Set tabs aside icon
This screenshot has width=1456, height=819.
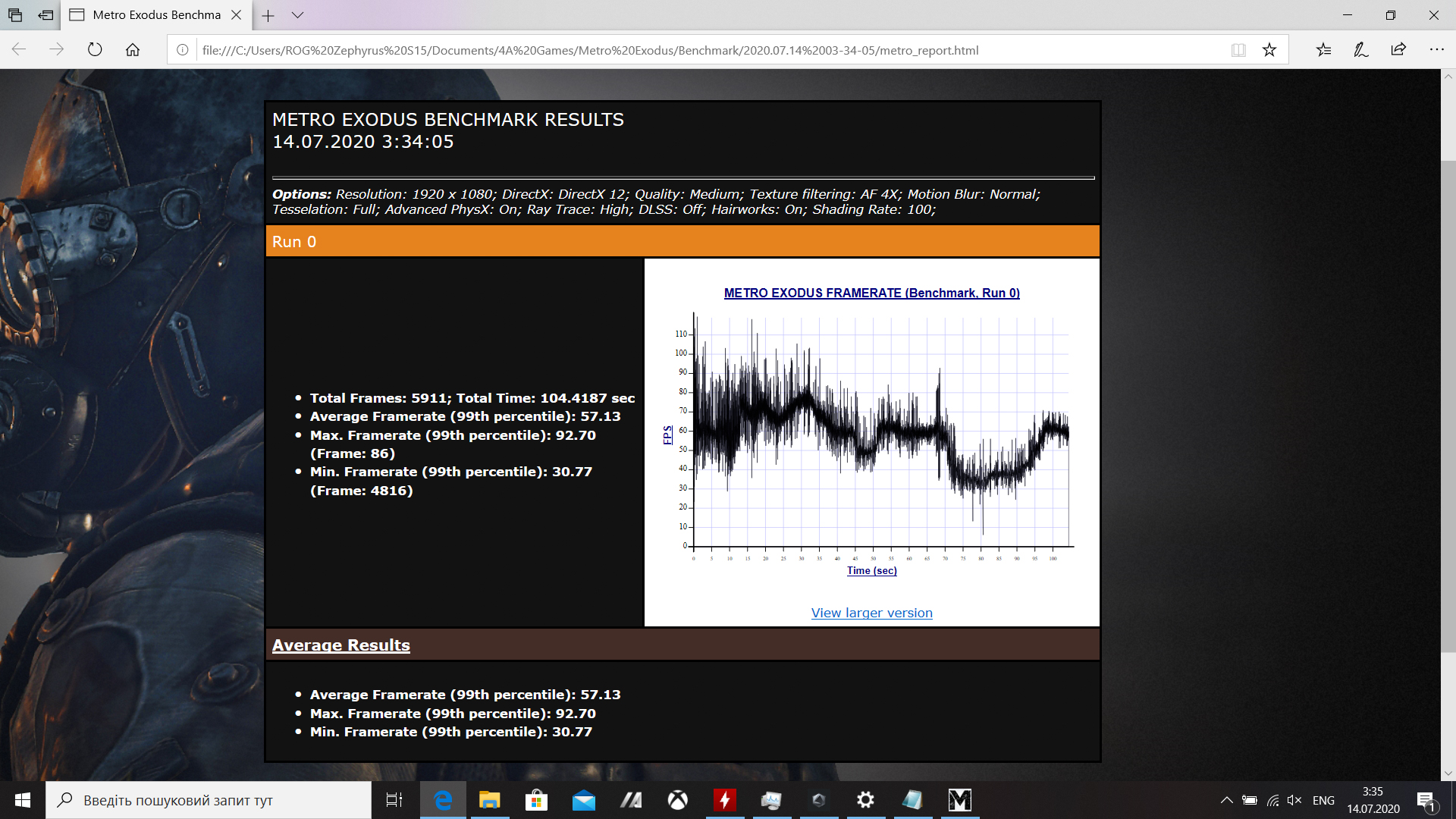(x=45, y=15)
